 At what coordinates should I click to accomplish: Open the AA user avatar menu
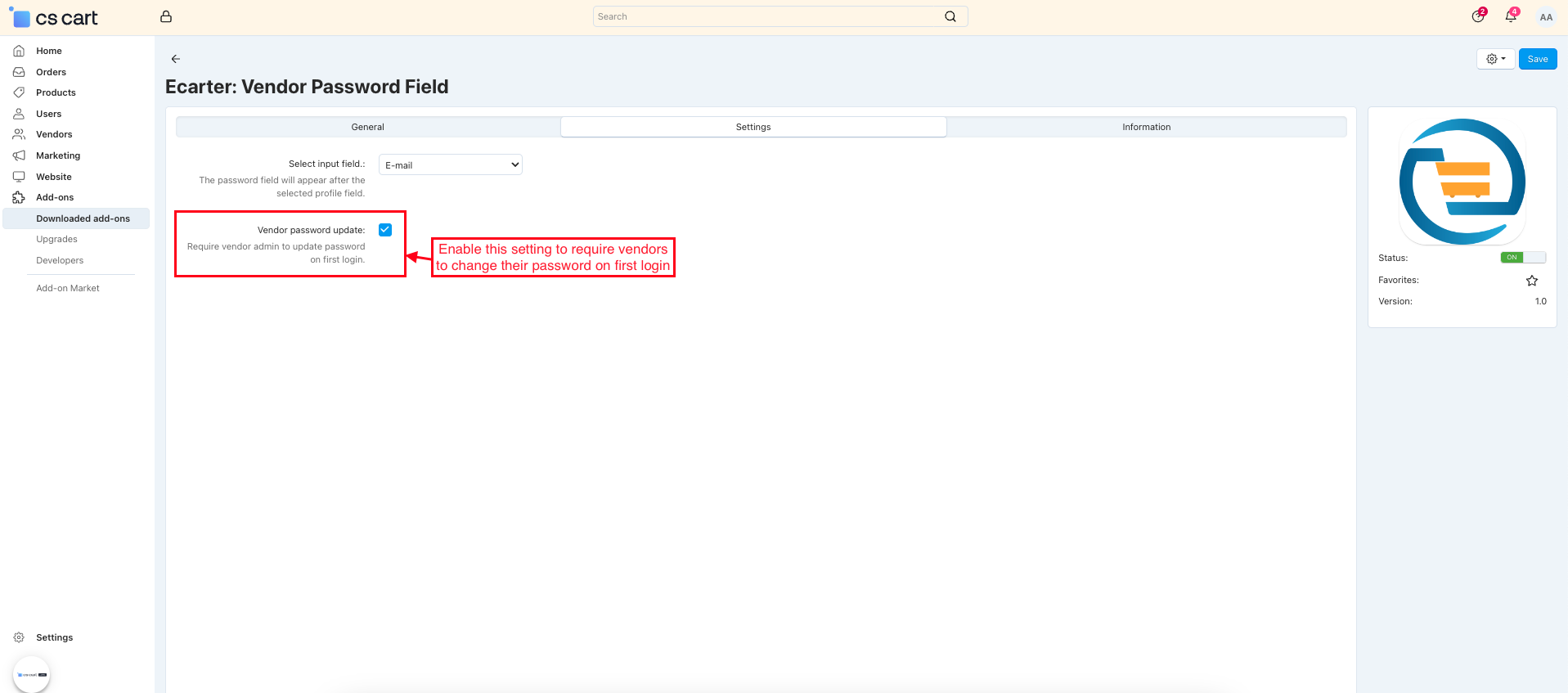[x=1545, y=17]
